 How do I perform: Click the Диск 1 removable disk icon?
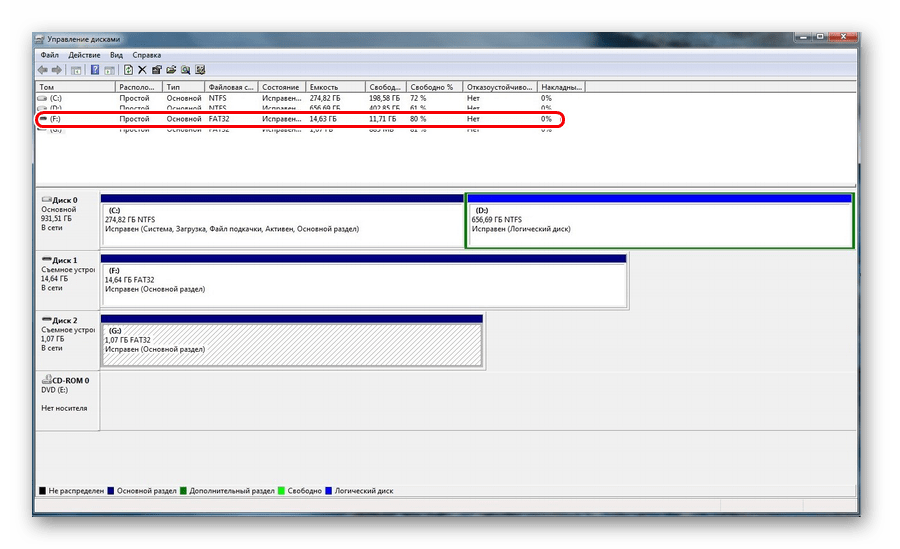(46, 260)
